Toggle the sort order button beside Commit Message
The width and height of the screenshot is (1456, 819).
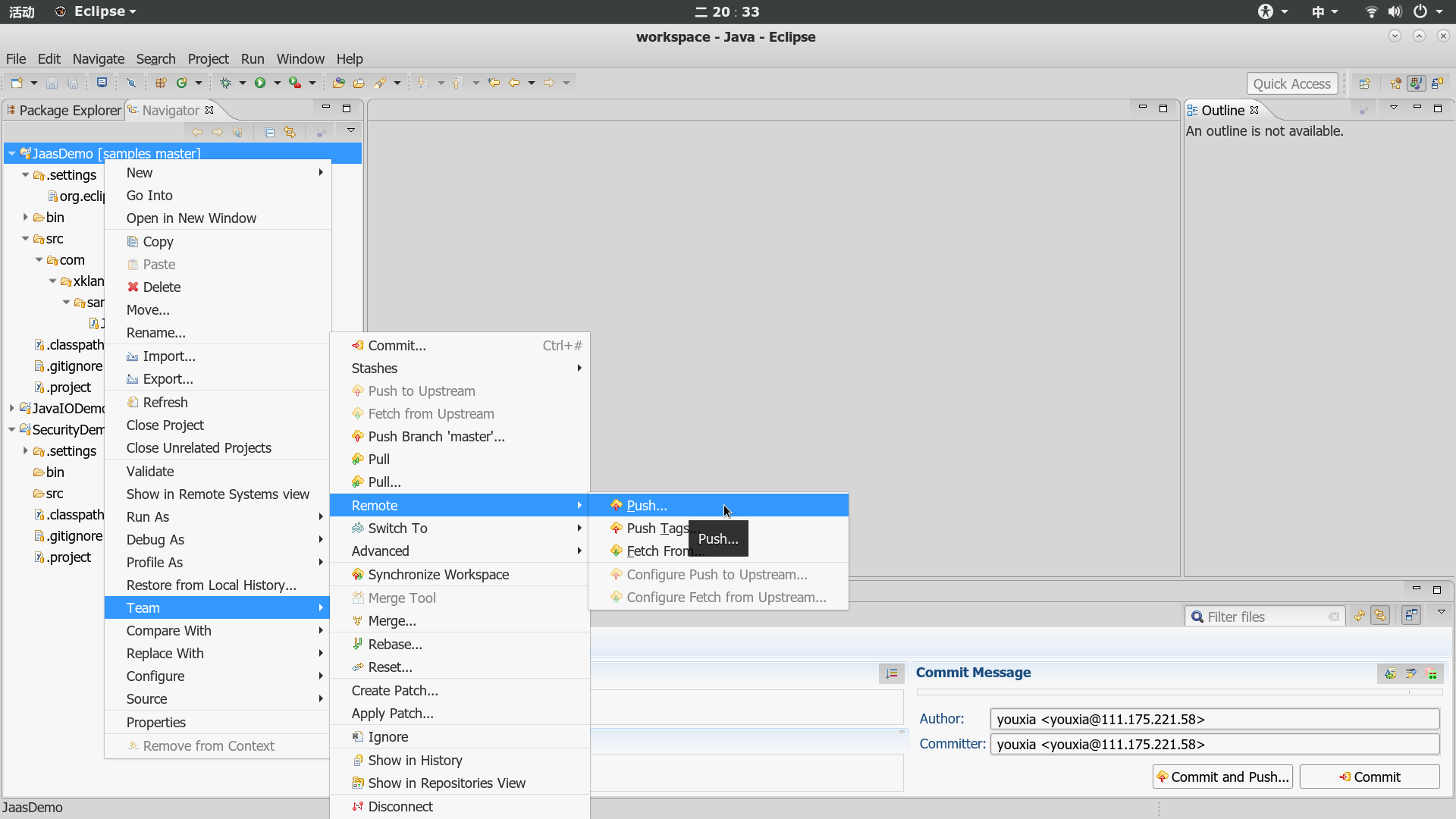coord(892,673)
